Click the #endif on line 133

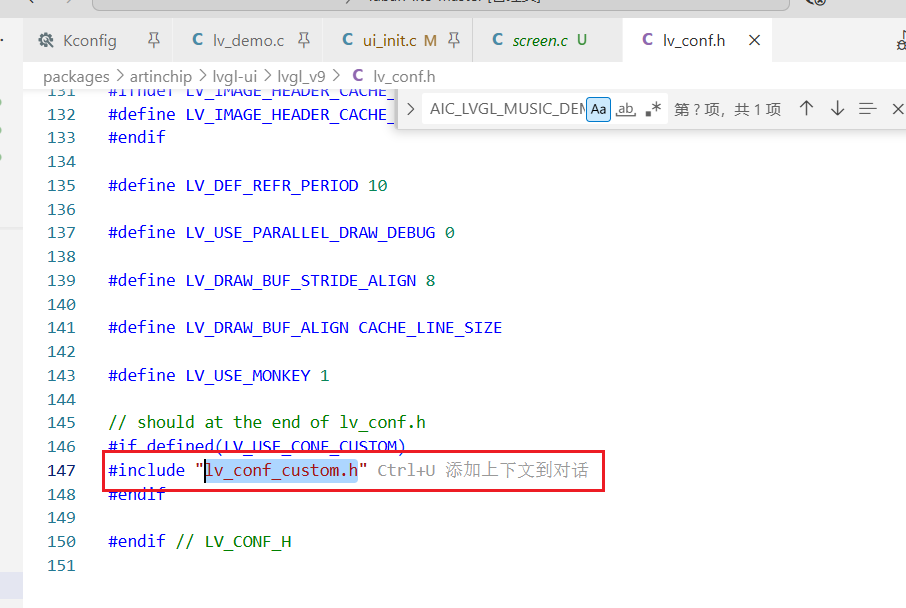pyautogui.click(x=137, y=138)
